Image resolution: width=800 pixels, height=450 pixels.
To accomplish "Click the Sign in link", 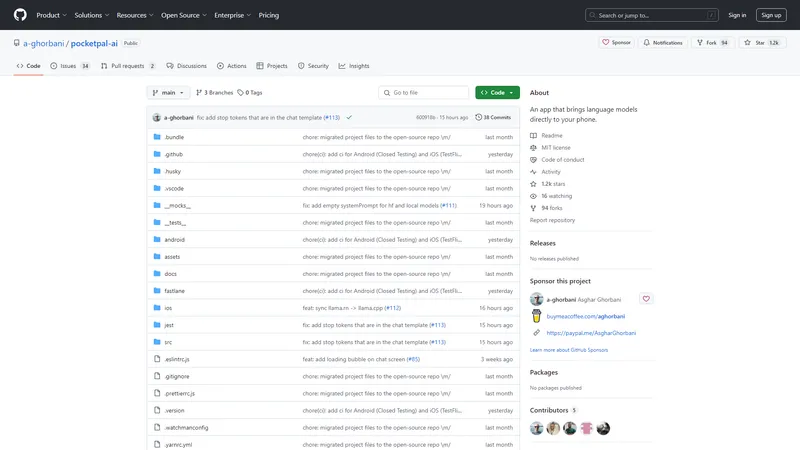I will point(737,15).
